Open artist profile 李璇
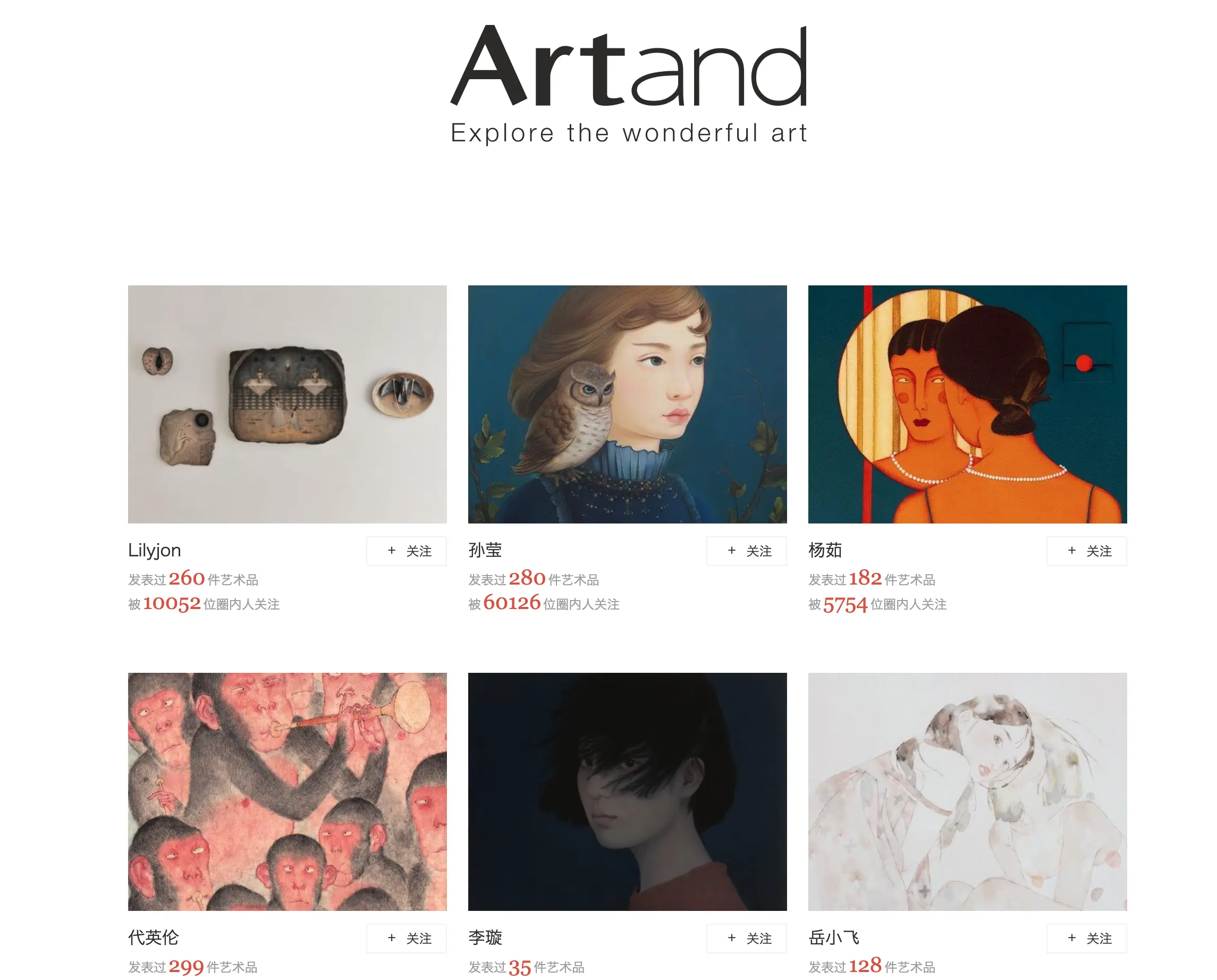Viewport: 1217px width, 980px height. [485, 937]
